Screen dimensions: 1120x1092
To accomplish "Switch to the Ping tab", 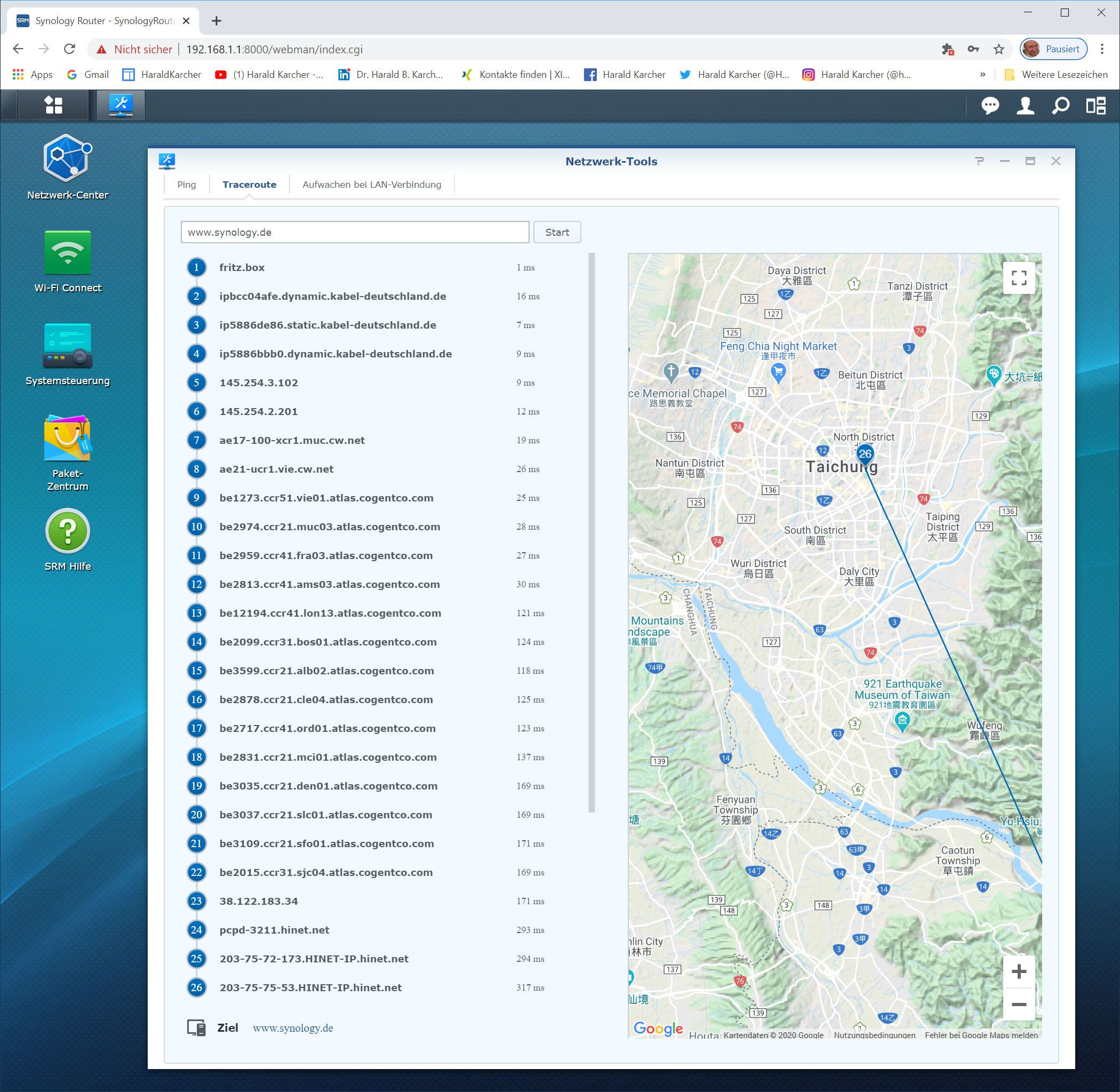I will 186,185.
